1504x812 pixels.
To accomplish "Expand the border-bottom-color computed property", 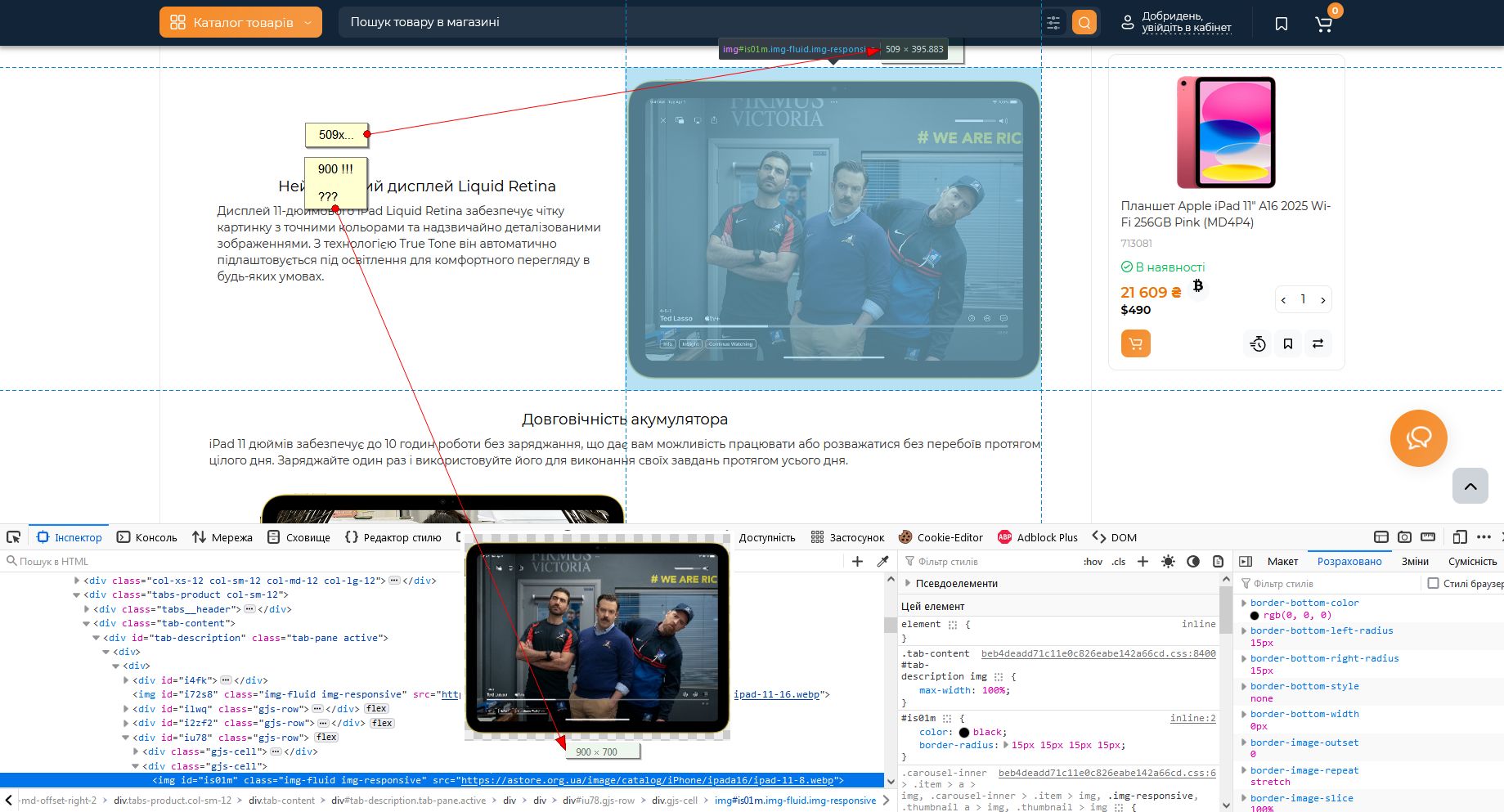I will coord(1245,603).
